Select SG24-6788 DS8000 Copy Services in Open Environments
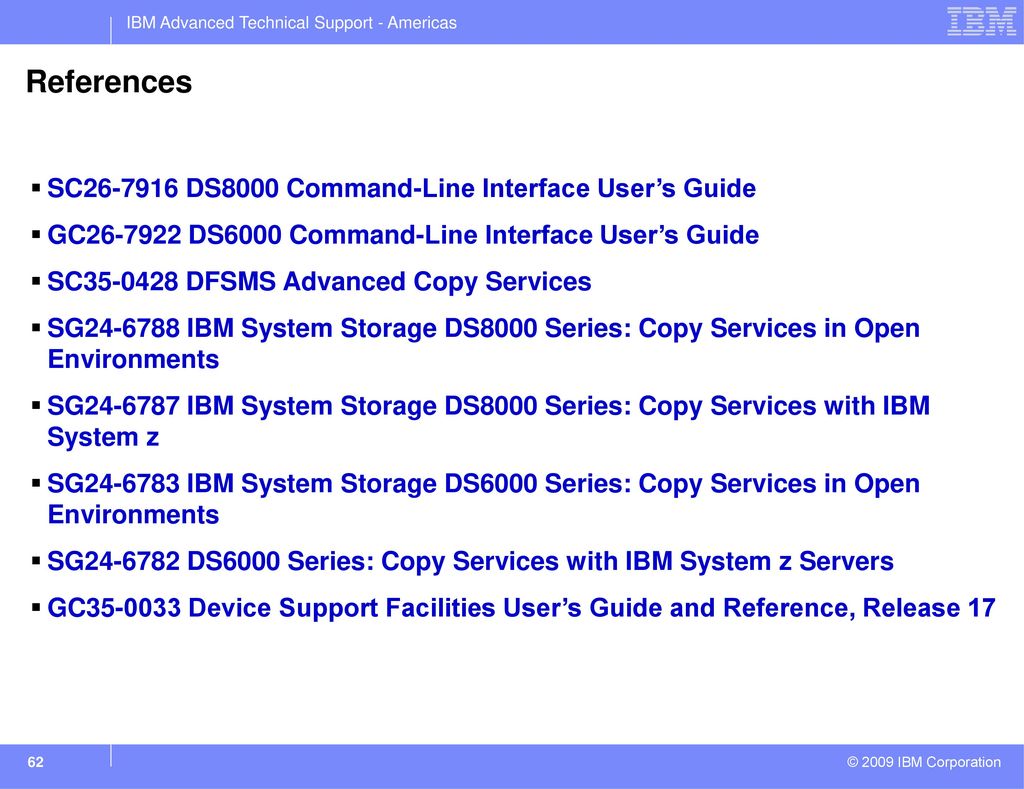 coord(483,344)
